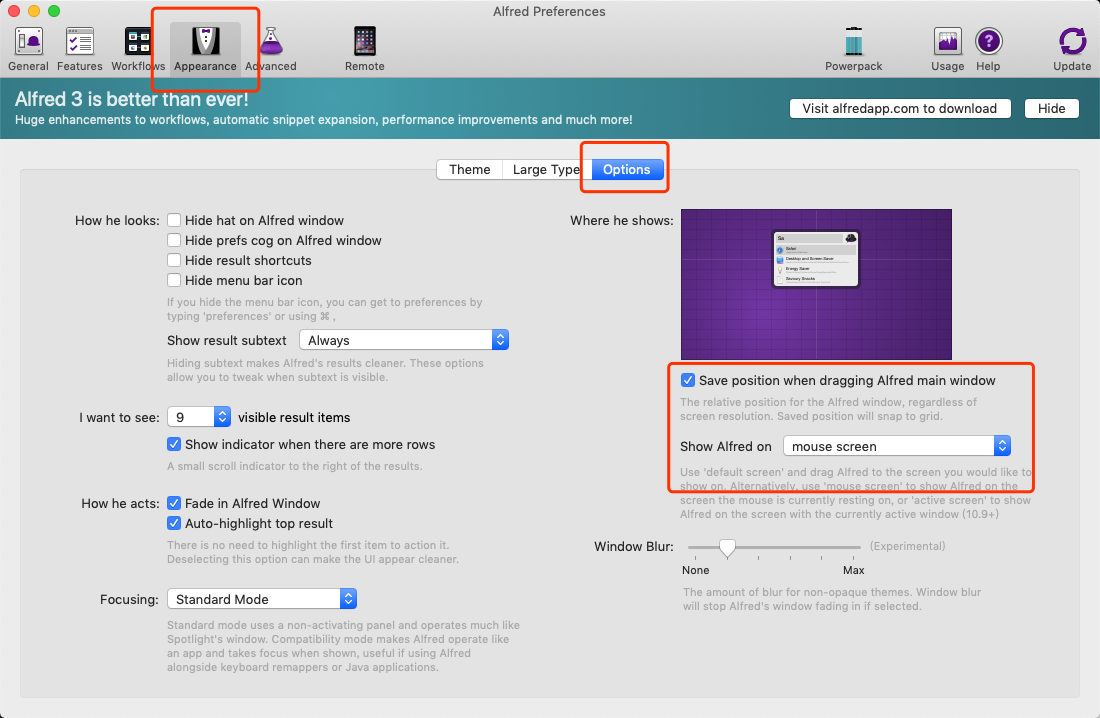Enable Hide prefs cog on Alfred window
This screenshot has height=718, width=1100.
coord(174,240)
